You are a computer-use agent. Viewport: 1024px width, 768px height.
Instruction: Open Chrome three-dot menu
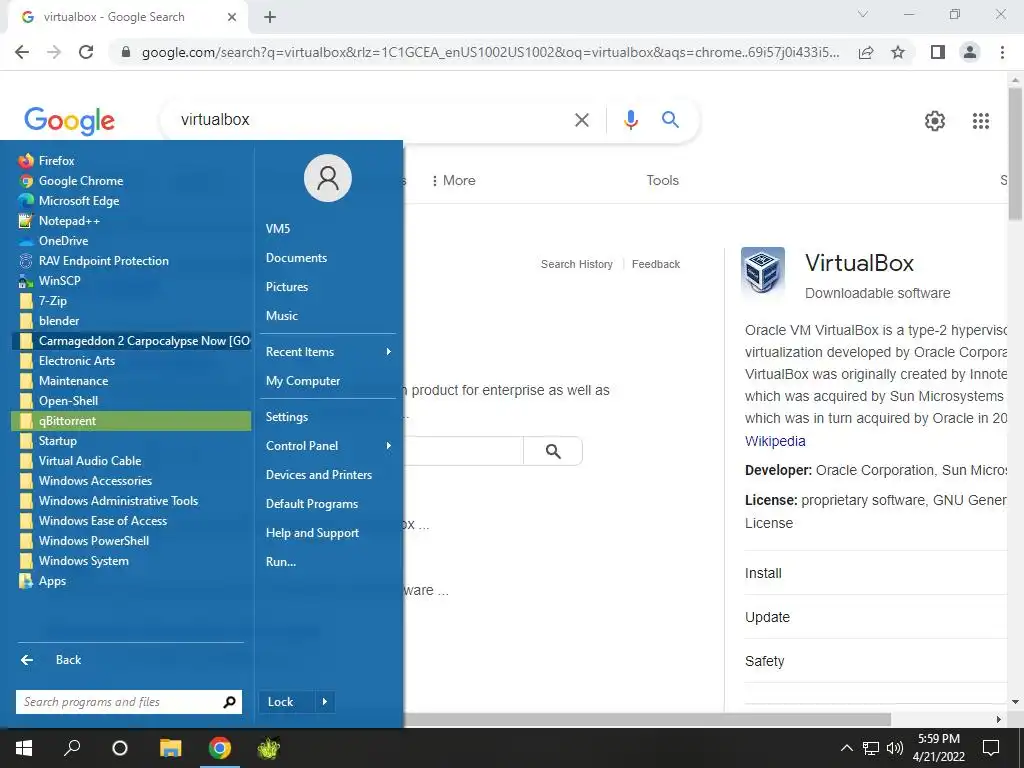point(1002,52)
